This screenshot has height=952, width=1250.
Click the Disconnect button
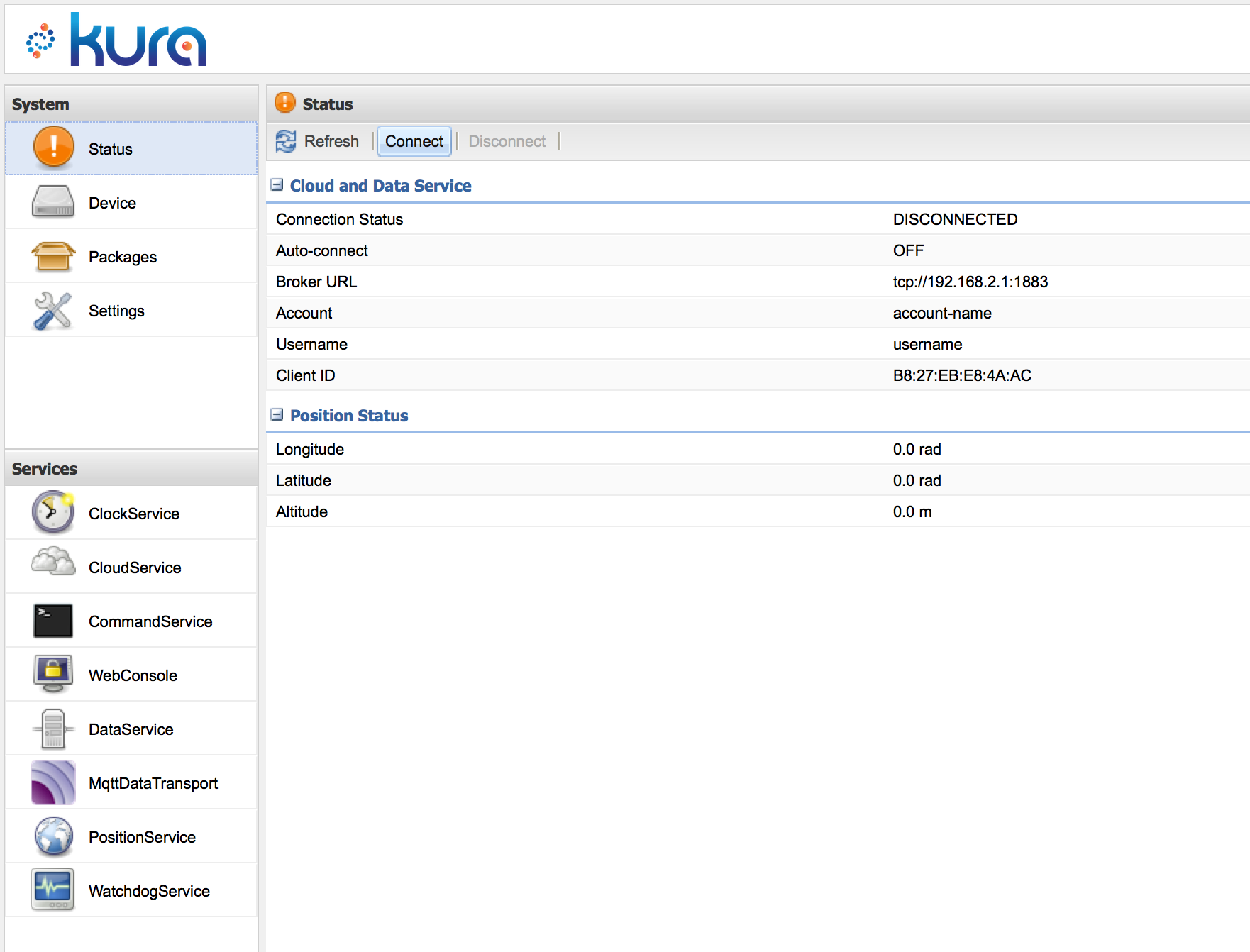coord(507,141)
